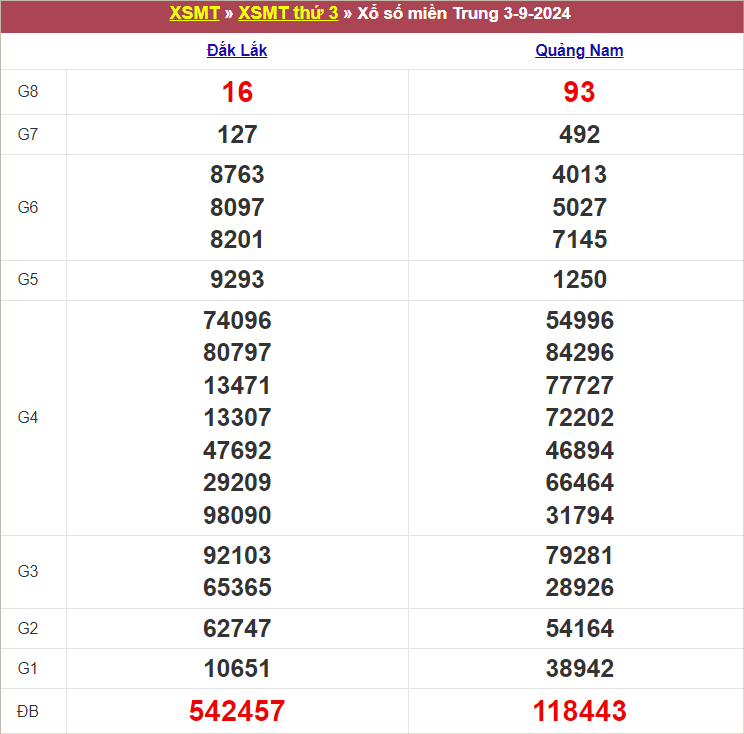Select Quảng Nam G3 number 79281
Image resolution: width=744 pixels, height=734 pixels.
tap(579, 556)
